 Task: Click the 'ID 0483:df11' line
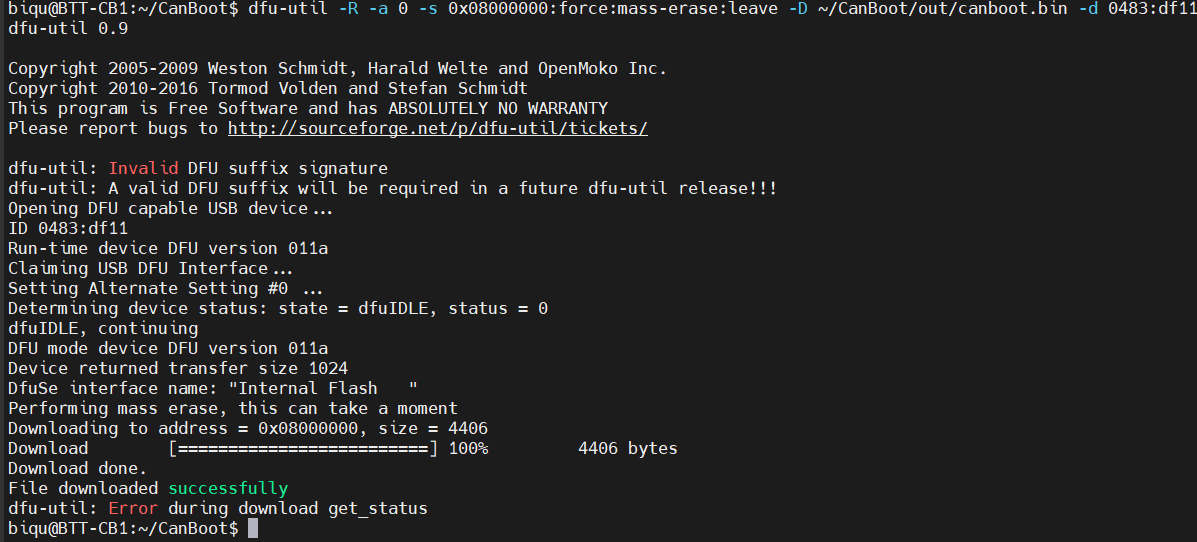[x=68, y=228]
